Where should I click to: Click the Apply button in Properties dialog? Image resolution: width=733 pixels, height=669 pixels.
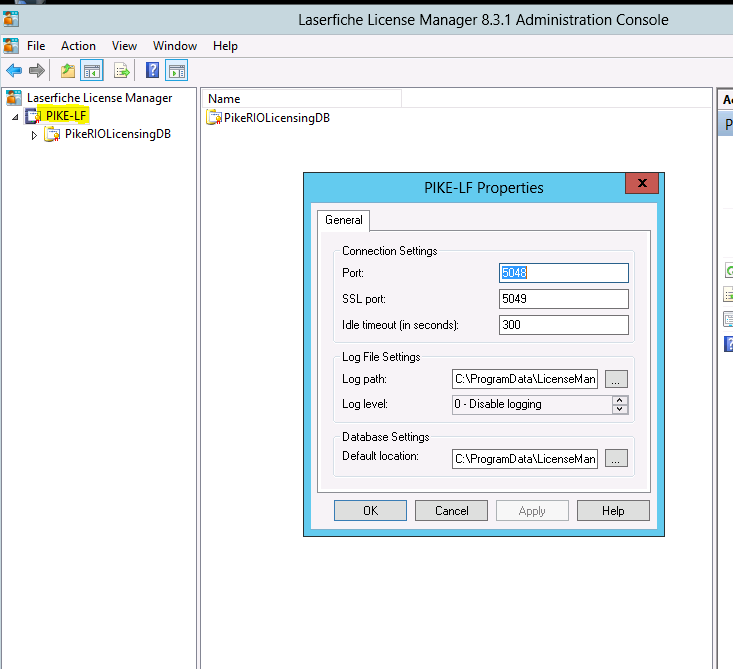[x=532, y=511]
